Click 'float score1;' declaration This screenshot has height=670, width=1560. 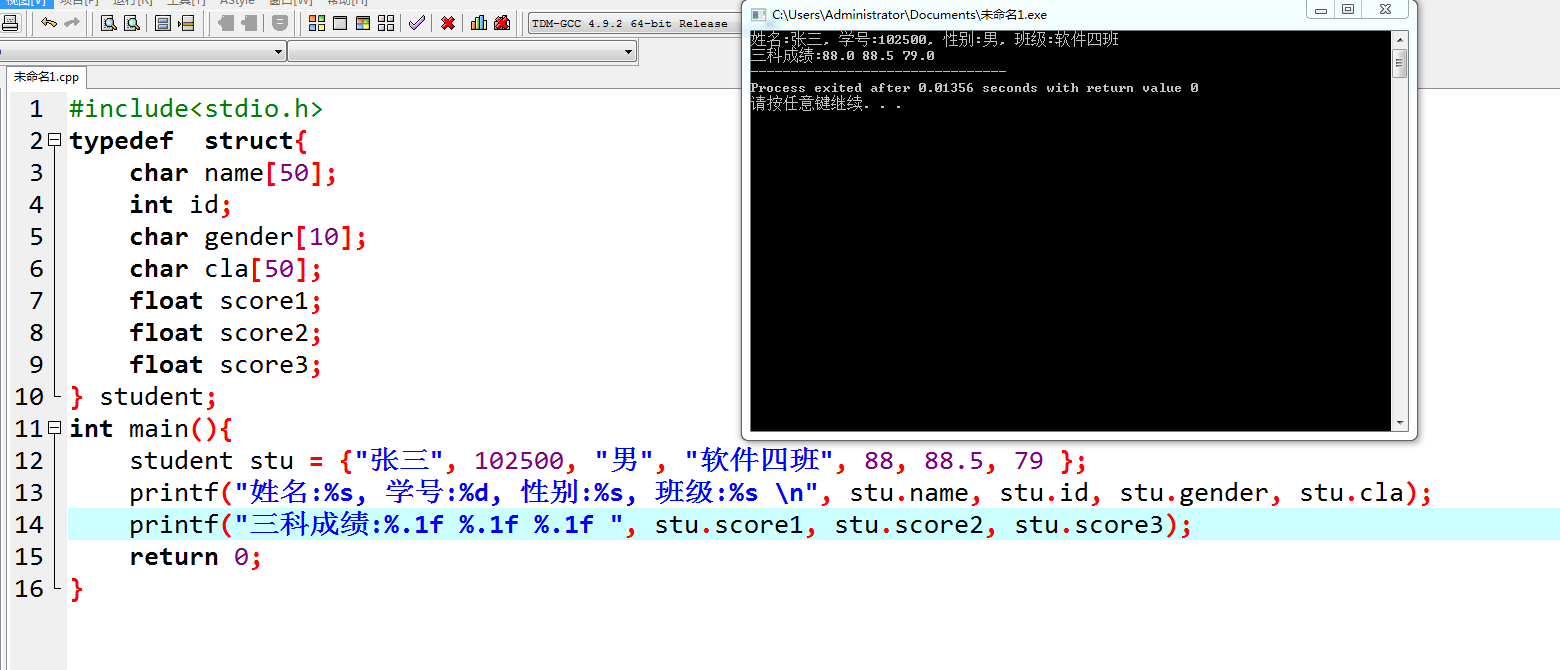(226, 300)
